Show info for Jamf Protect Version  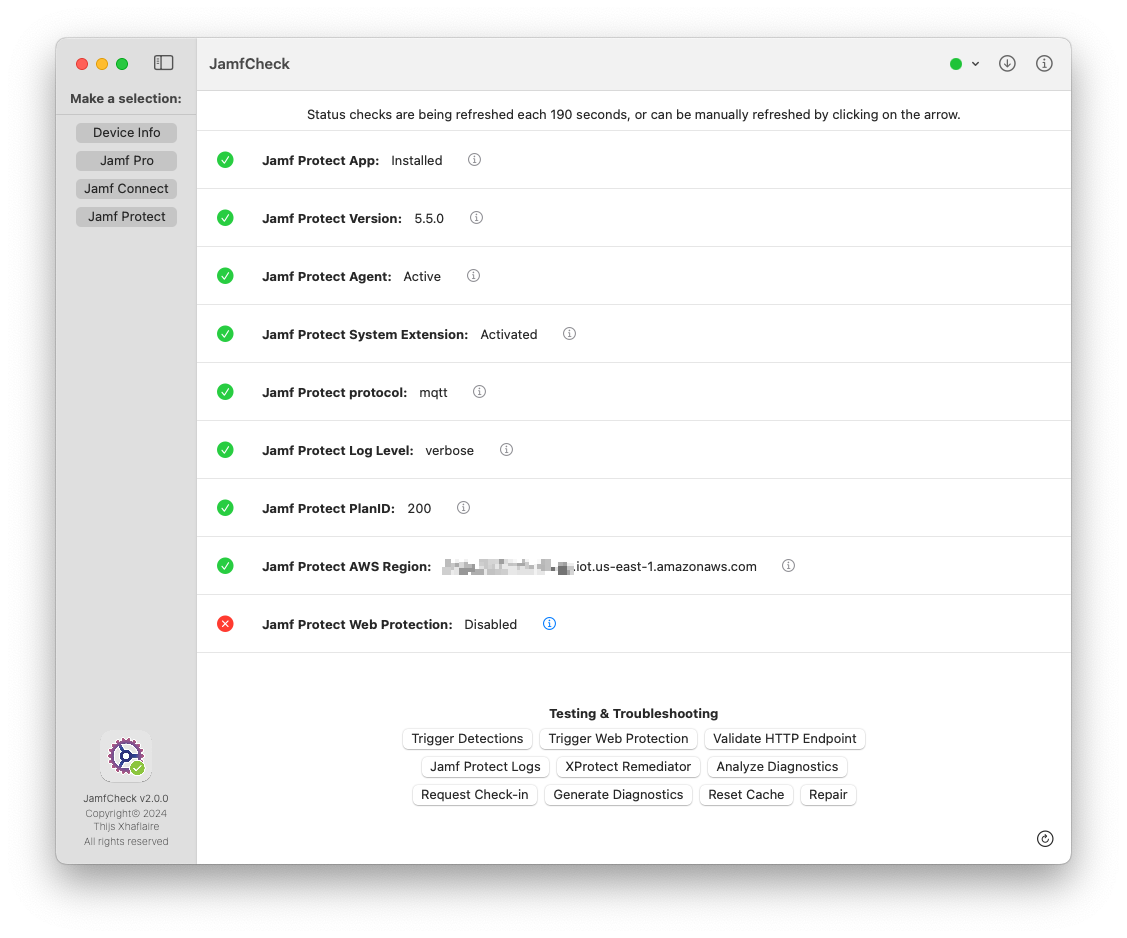pyautogui.click(x=476, y=218)
